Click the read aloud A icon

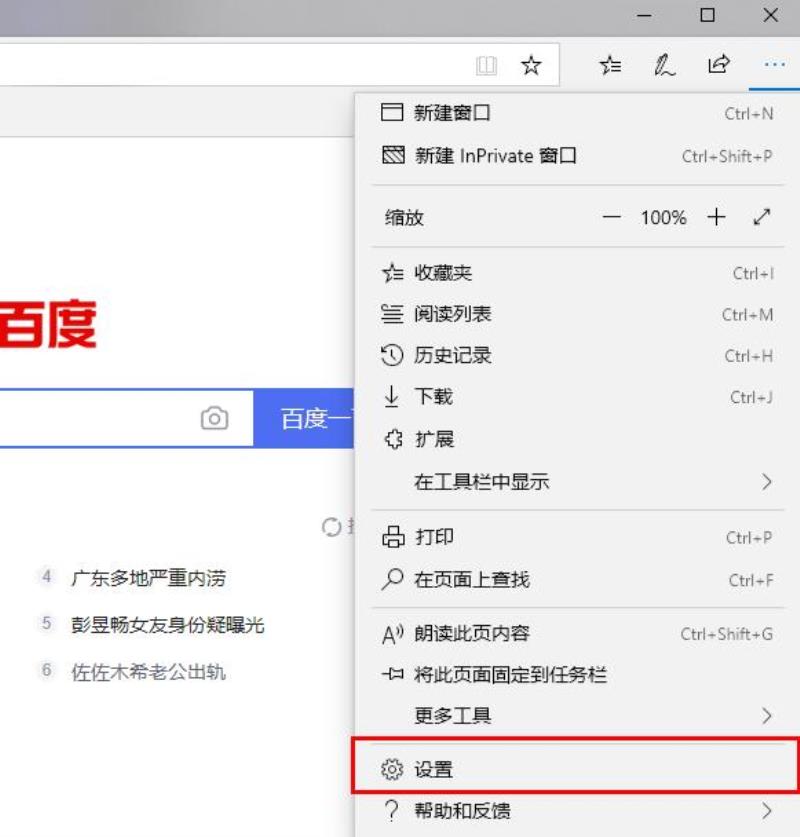[393, 634]
